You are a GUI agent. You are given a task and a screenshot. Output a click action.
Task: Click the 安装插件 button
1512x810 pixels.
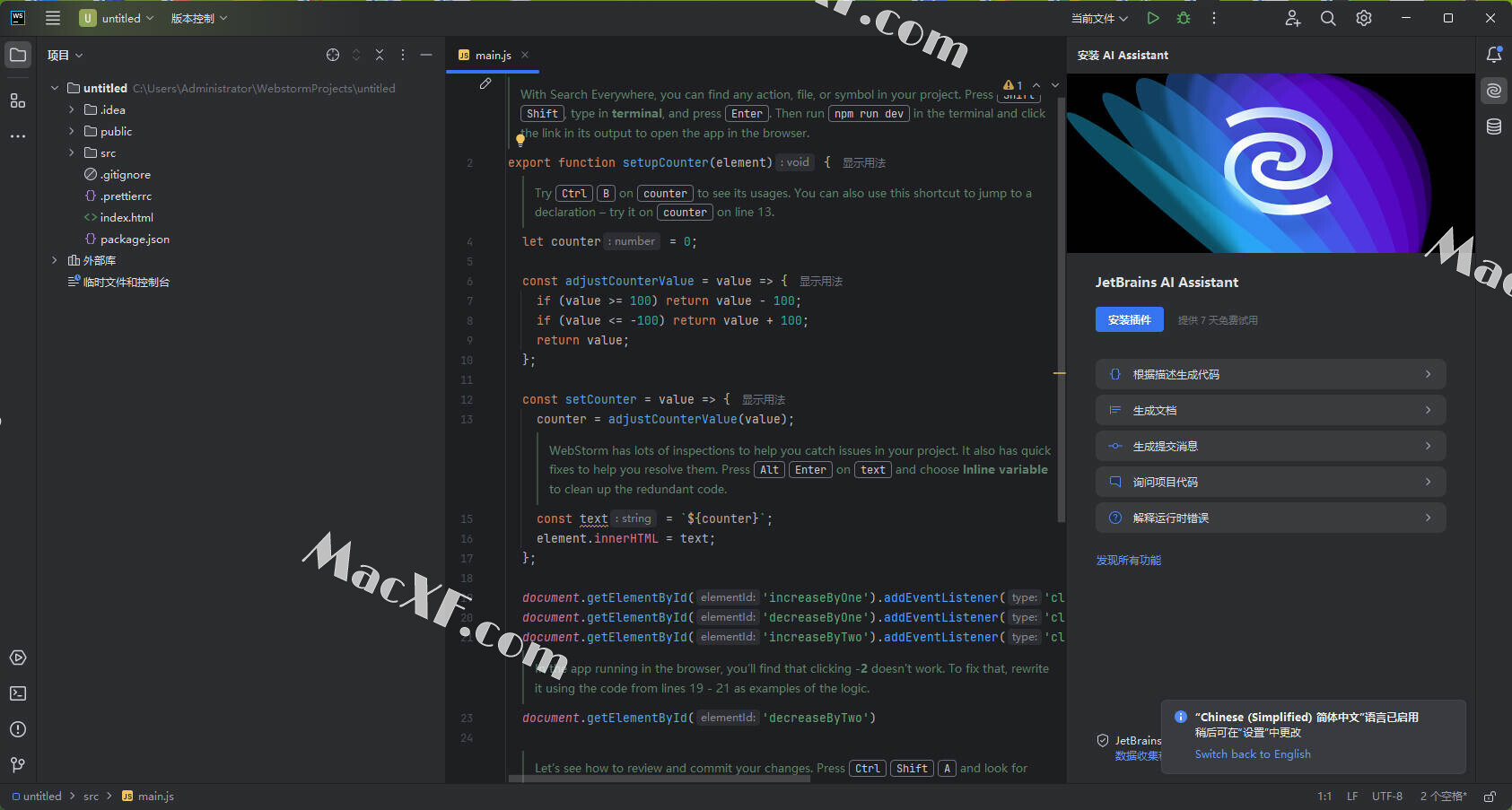[1130, 319]
